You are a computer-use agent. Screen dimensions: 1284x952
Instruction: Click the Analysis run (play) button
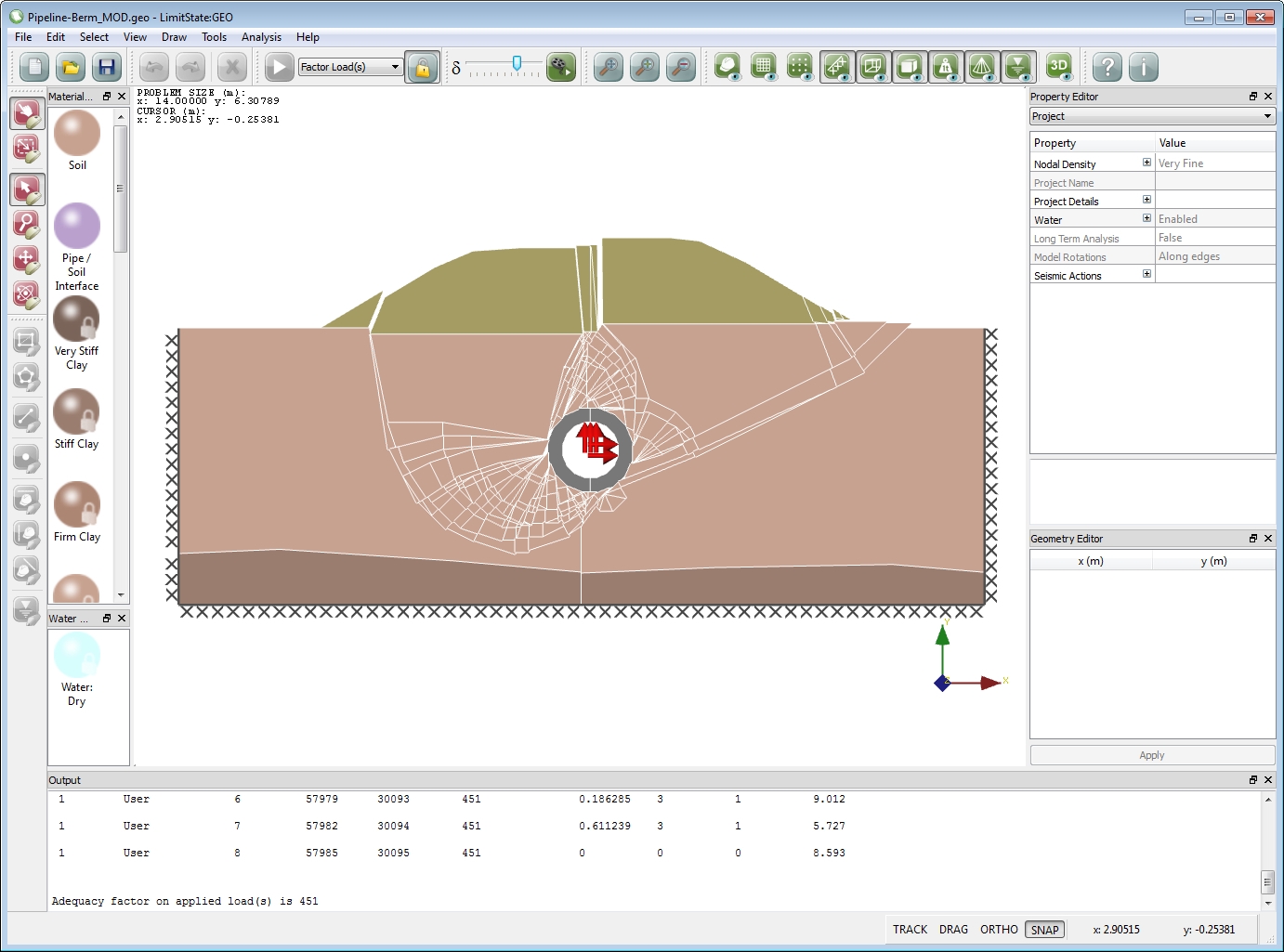(278, 66)
